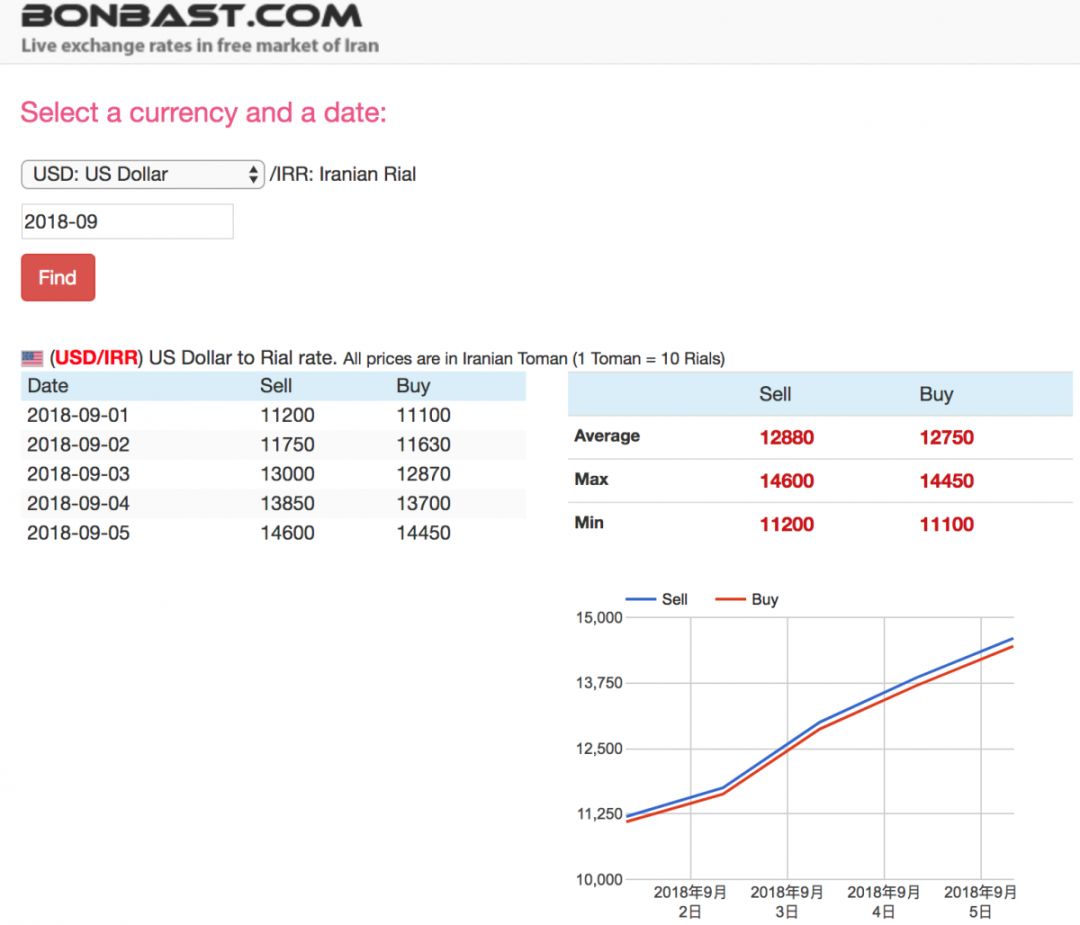
Task: Click the Max row label
Action: click(591, 479)
